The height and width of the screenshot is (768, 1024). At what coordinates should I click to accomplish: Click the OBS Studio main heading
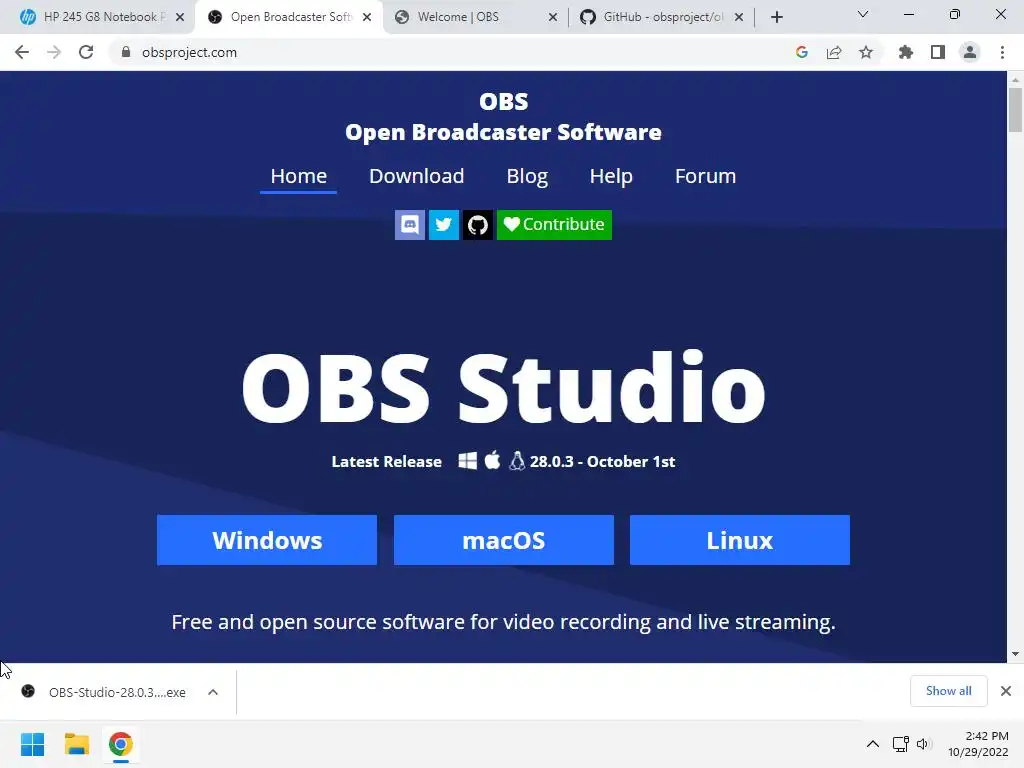point(504,388)
